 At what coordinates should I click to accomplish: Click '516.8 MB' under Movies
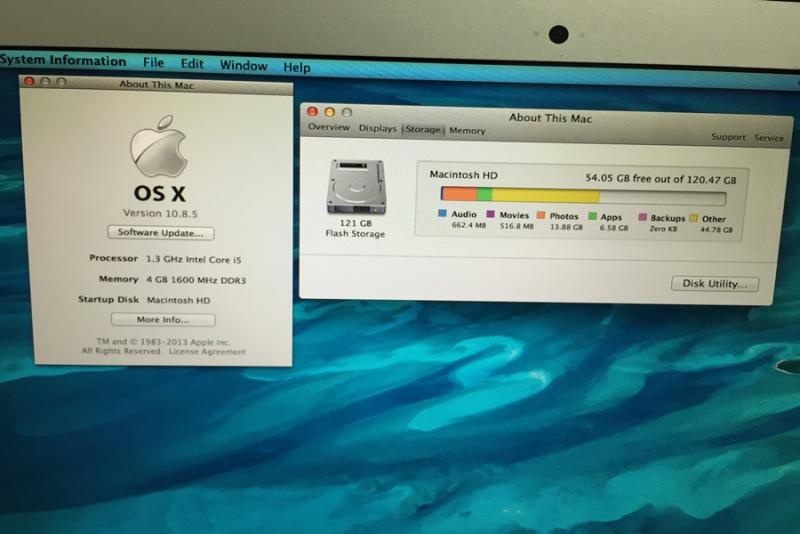pos(516,226)
